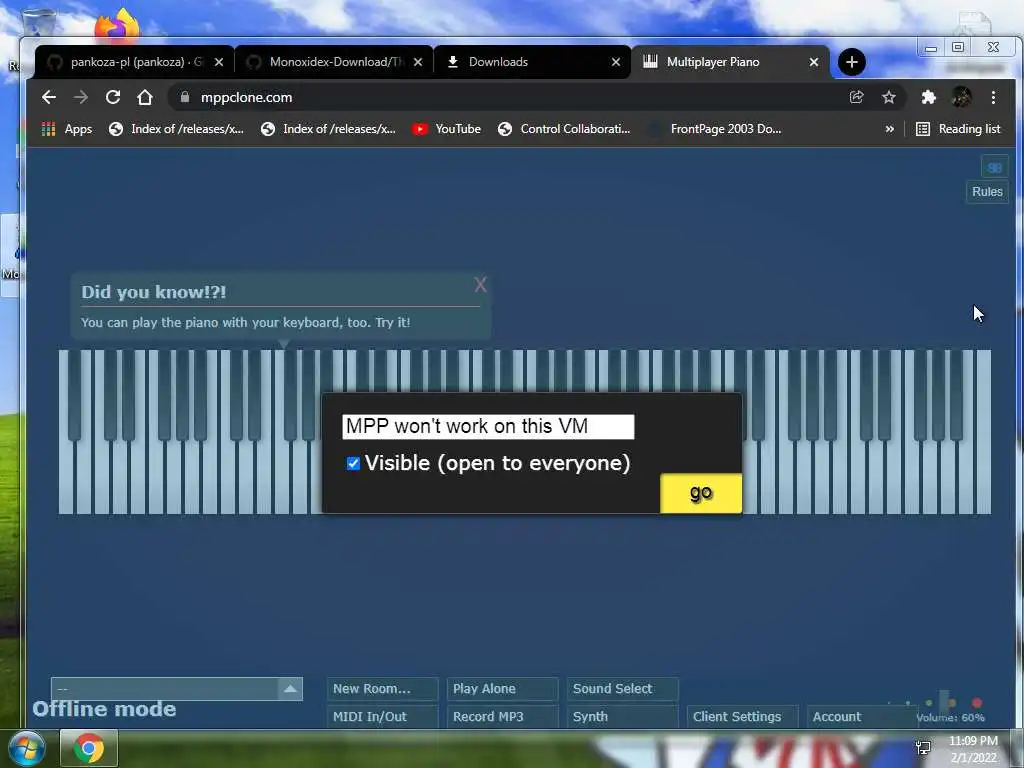Viewport: 1024px width, 768px height.
Task: Click Record MP3
Action: click(x=502, y=716)
